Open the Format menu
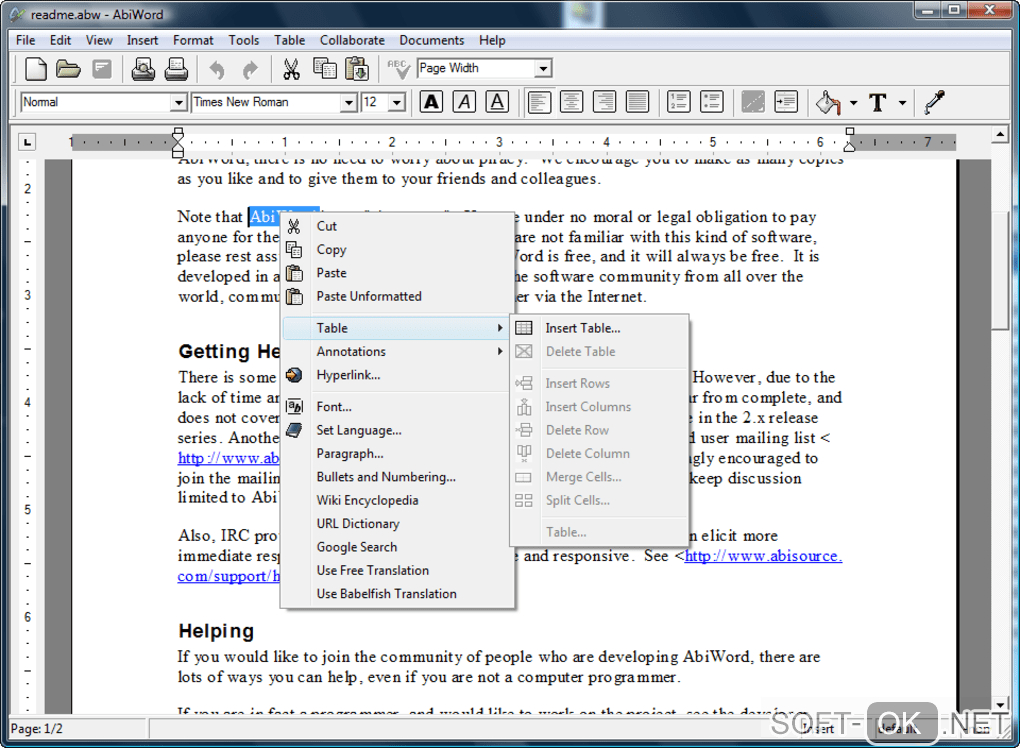 (193, 40)
